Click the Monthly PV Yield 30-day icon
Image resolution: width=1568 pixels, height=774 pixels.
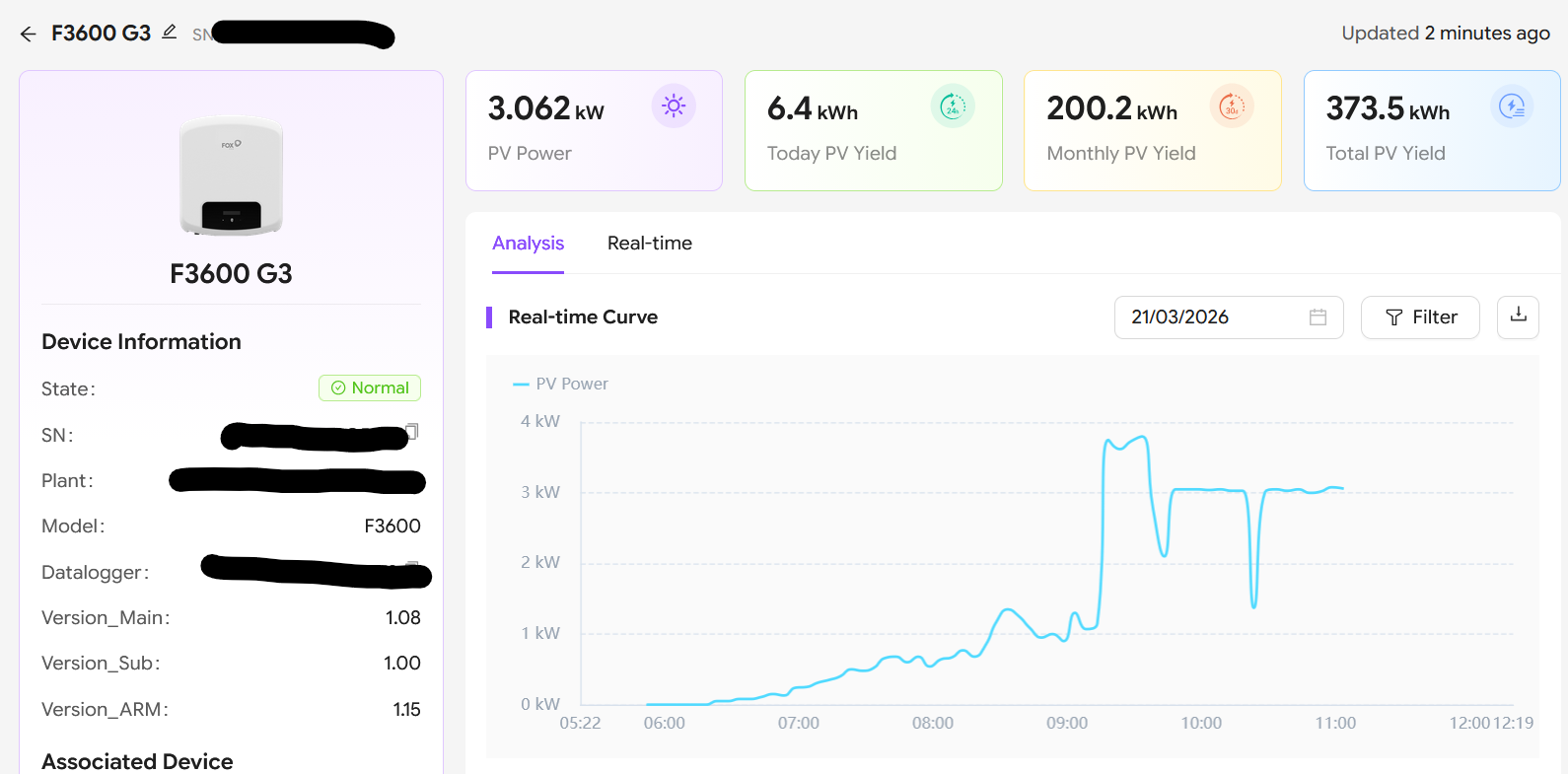click(x=1232, y=106)
